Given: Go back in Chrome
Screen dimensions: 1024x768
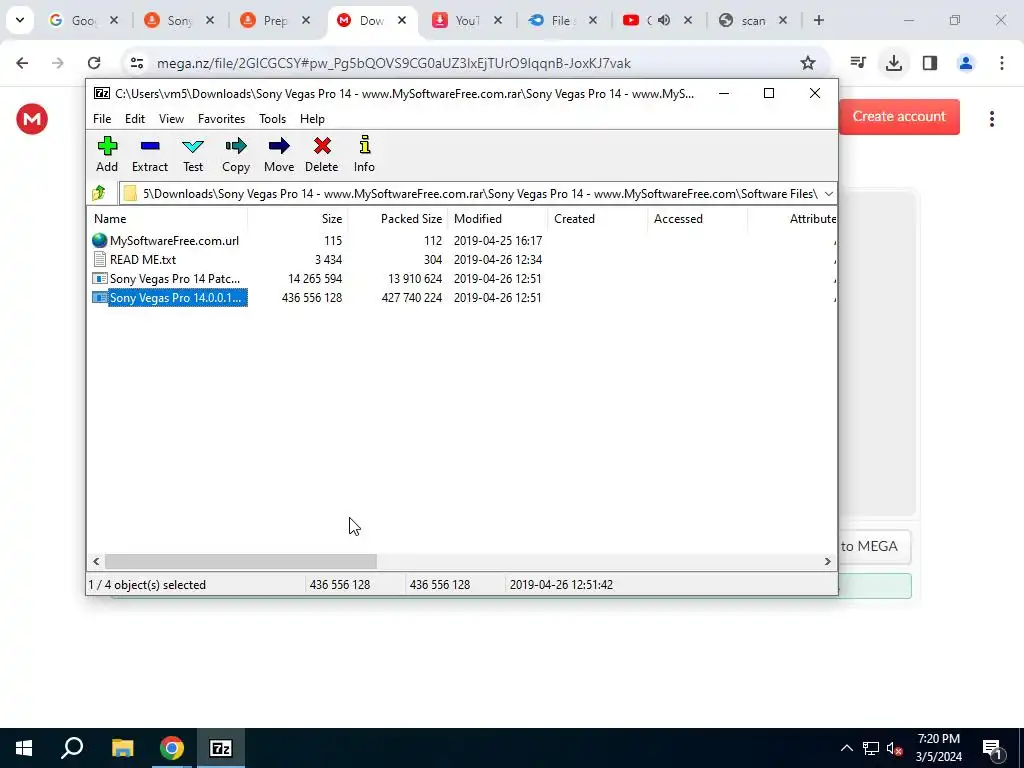Looking at the screenshot, I should tap(22, 63).
